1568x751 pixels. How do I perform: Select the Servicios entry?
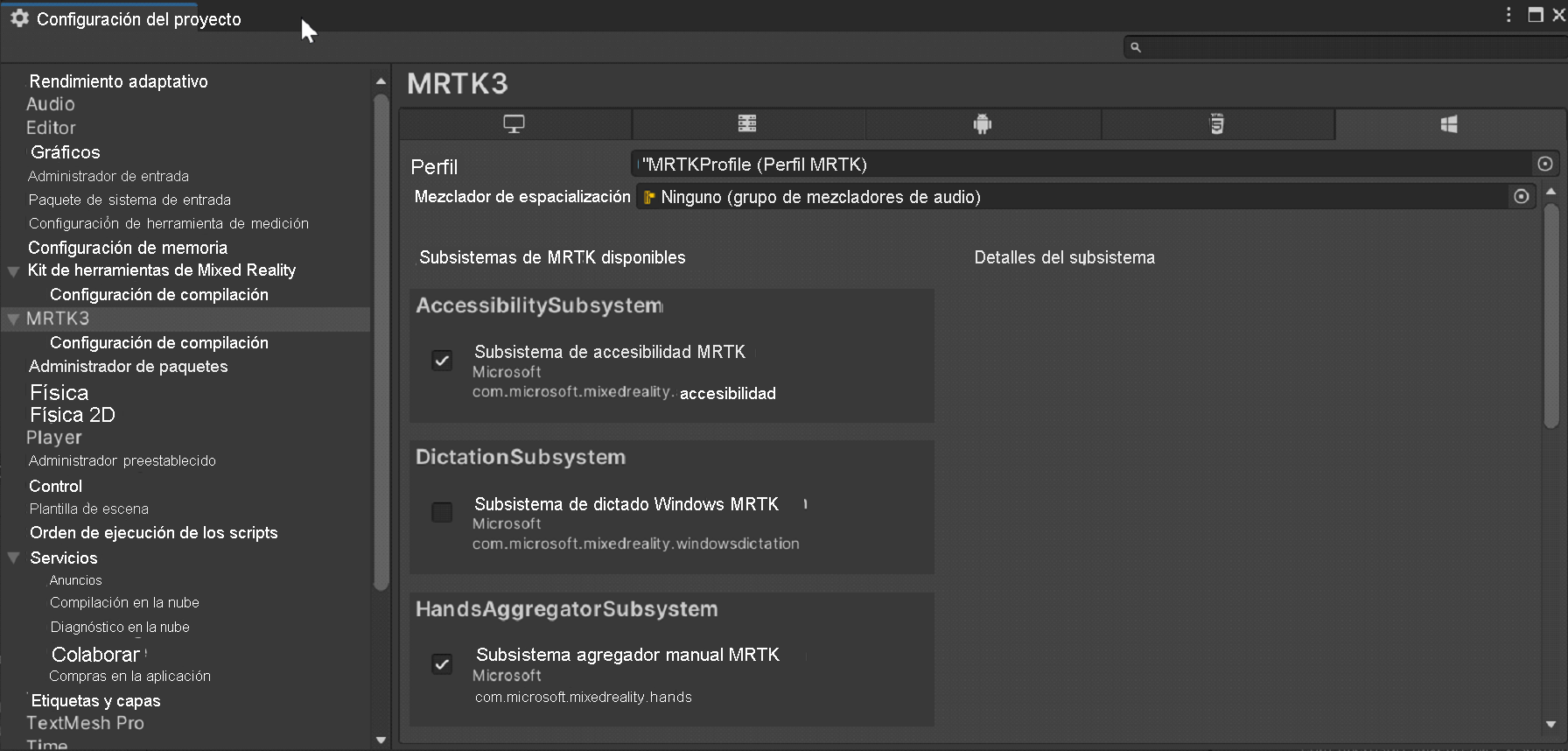[64, 558]
